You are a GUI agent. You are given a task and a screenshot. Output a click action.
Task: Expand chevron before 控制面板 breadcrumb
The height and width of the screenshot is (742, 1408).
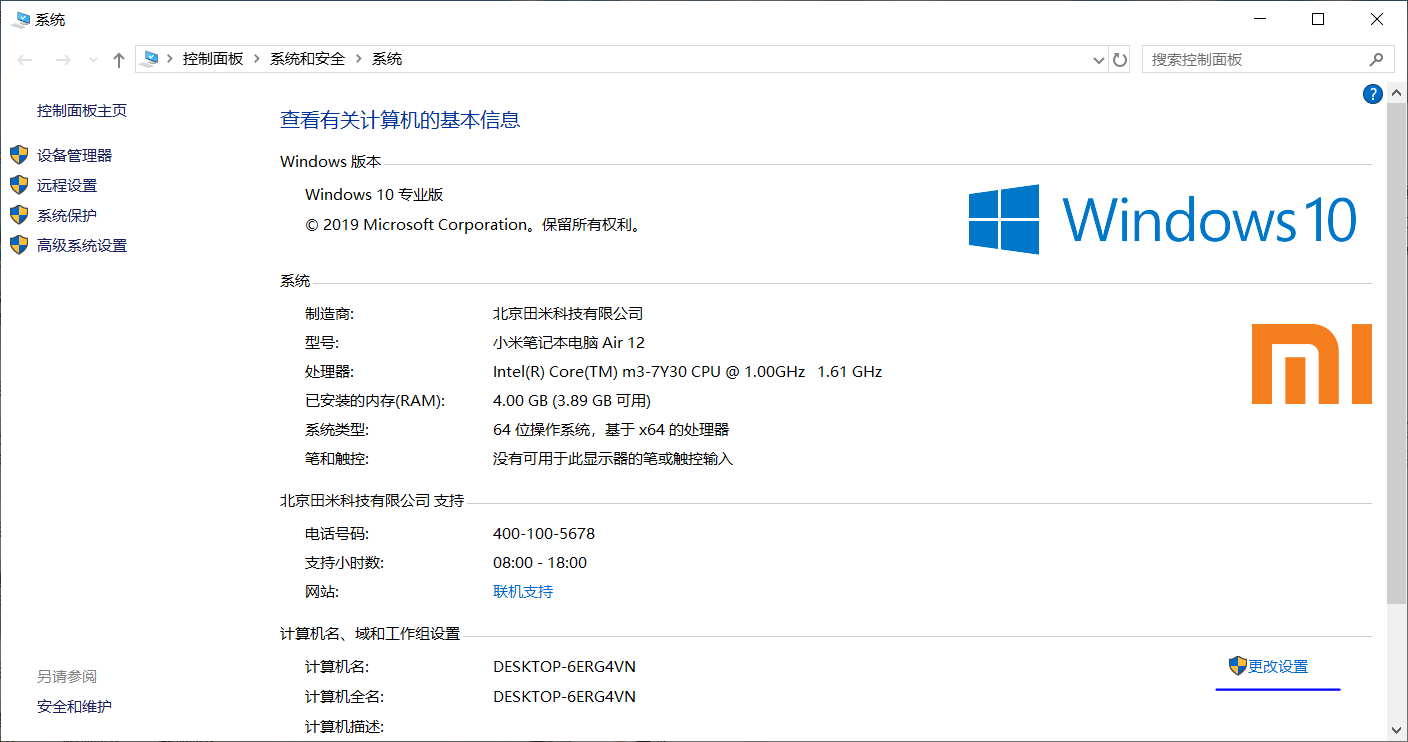170,59
